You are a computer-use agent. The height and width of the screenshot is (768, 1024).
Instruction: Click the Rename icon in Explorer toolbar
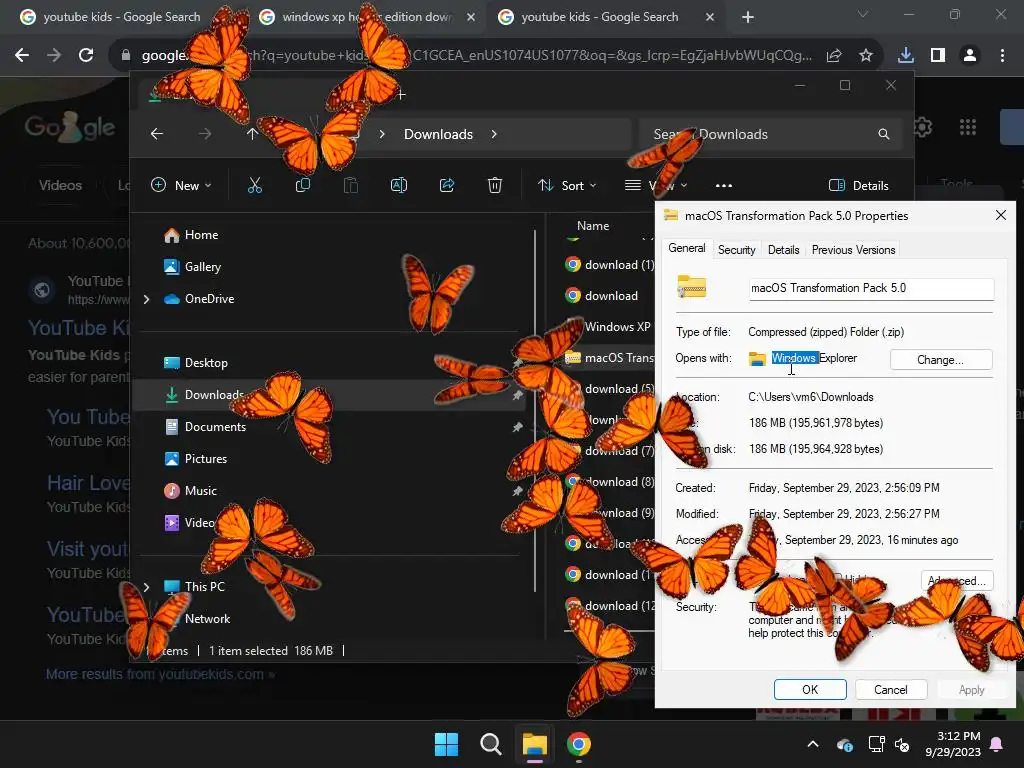(x=398, y=185)
